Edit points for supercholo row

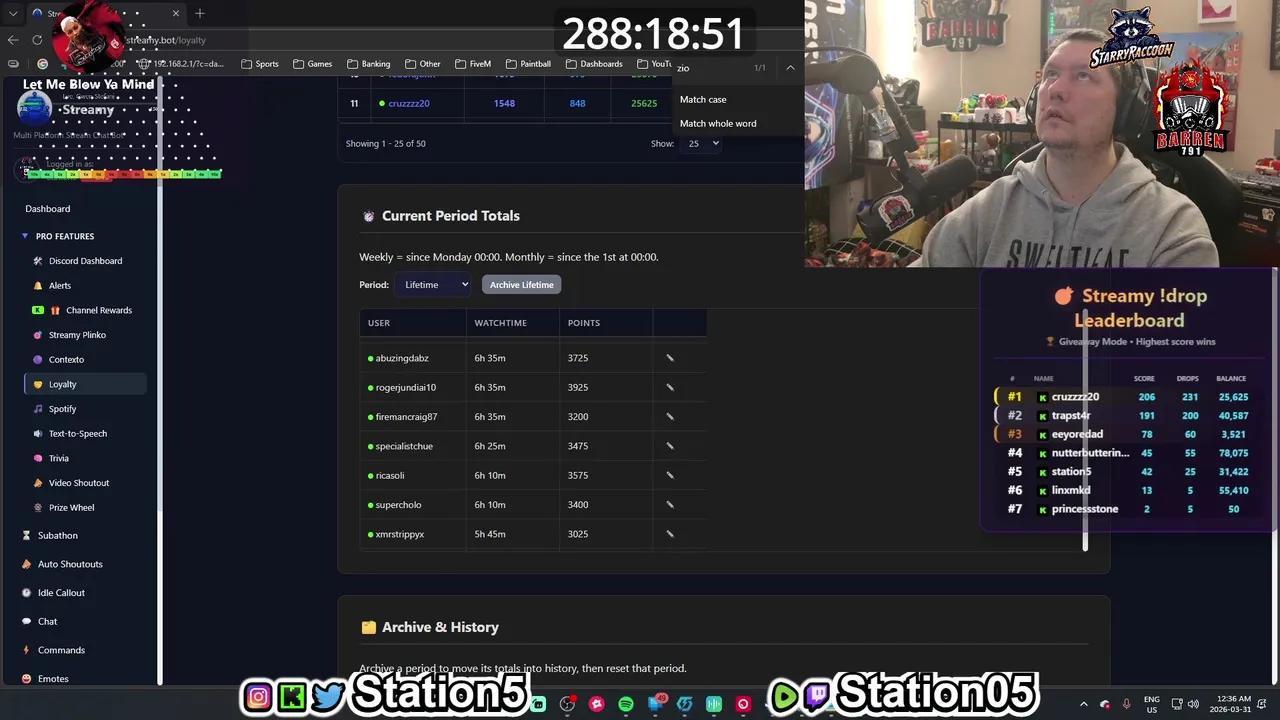click(x=670, y=504)
